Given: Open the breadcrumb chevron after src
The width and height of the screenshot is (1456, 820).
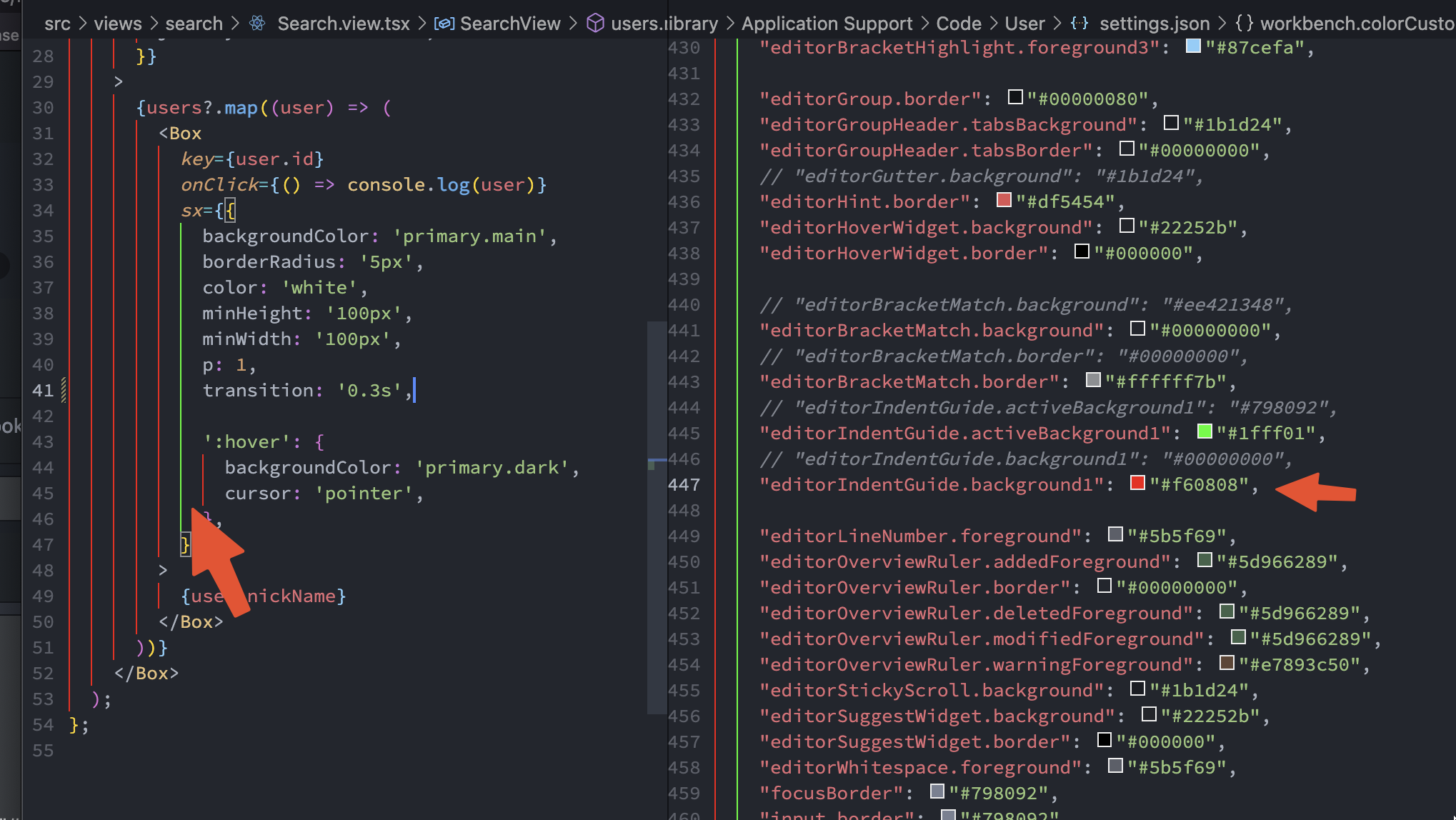Looking at the screenshot, I should tap(83, 23).
